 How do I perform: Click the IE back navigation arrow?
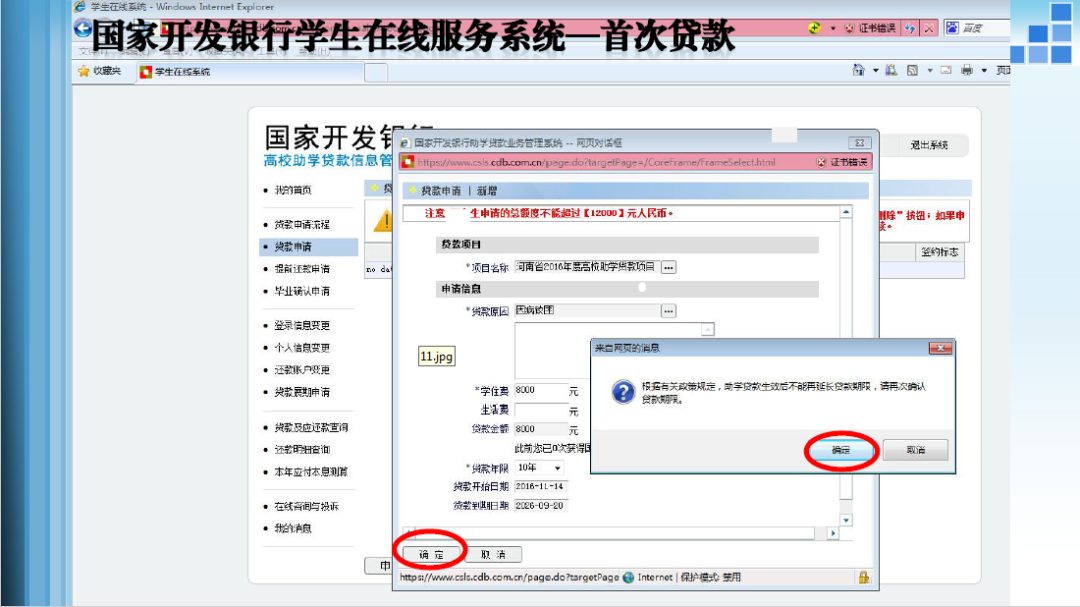pos(83,29)
